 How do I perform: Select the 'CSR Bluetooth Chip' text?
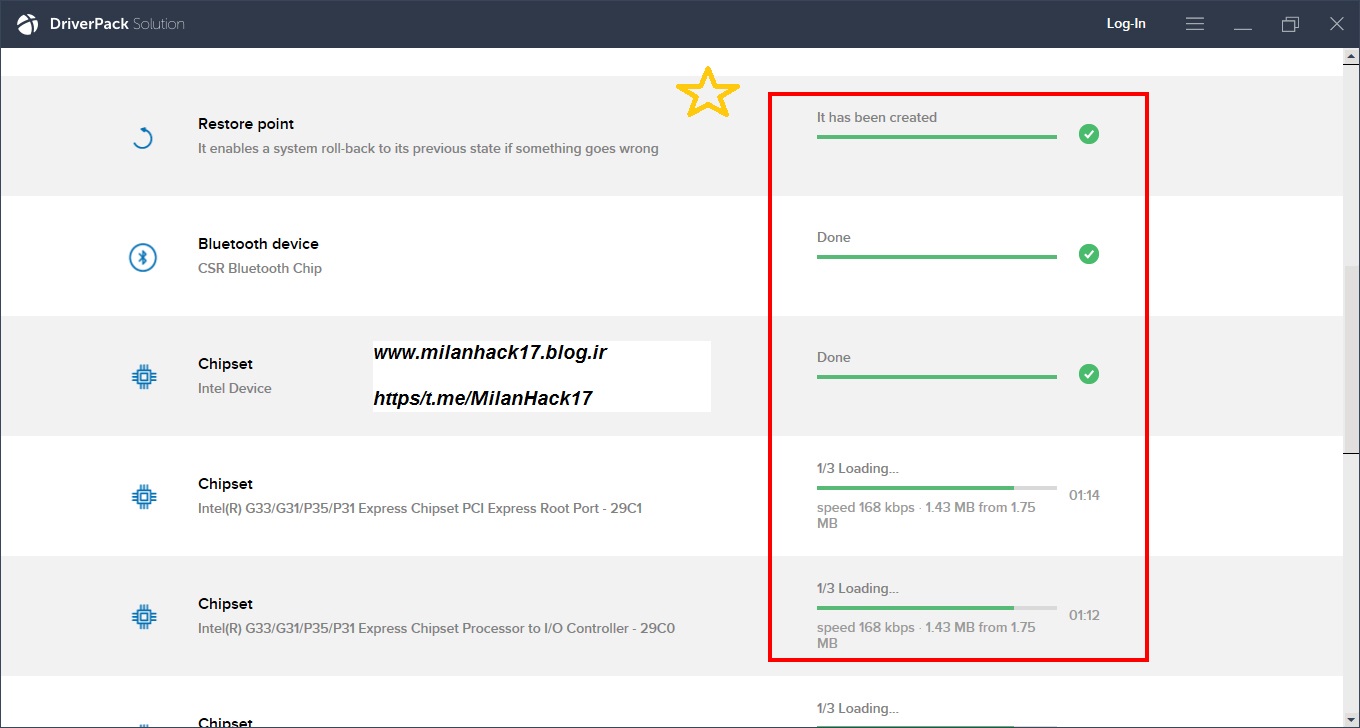(260, 268)
